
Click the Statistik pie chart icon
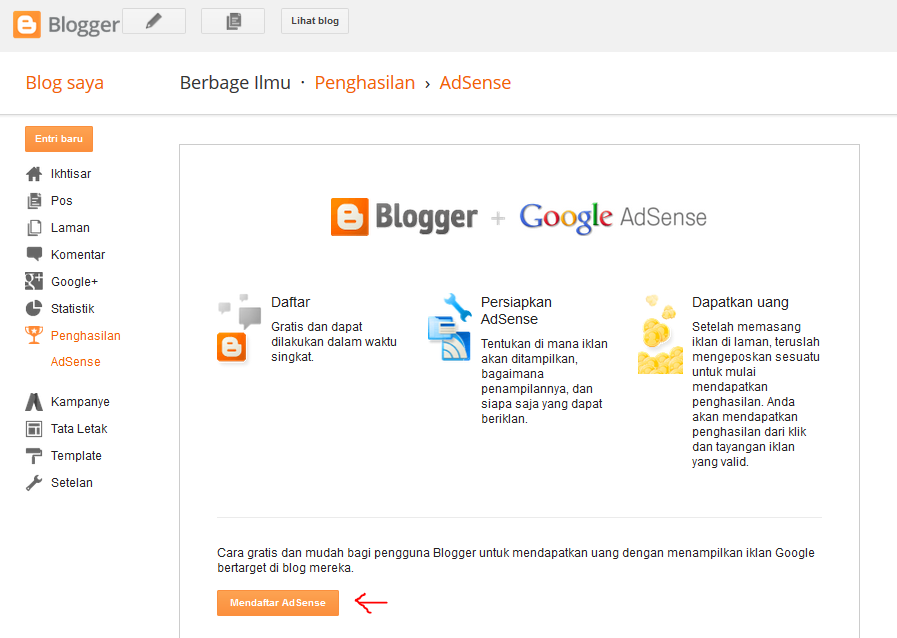click(x=34, y=308)
